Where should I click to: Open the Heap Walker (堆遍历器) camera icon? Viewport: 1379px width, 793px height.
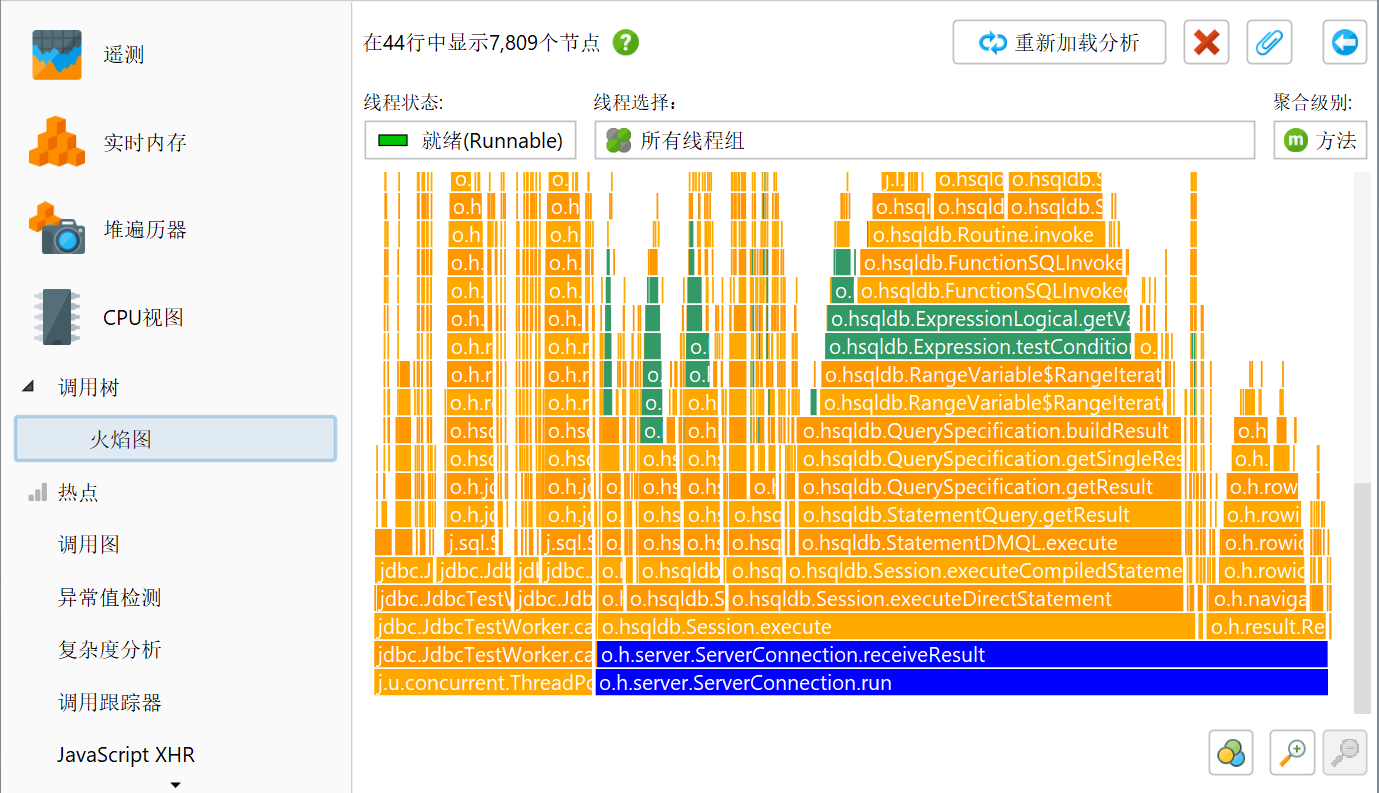57,229
